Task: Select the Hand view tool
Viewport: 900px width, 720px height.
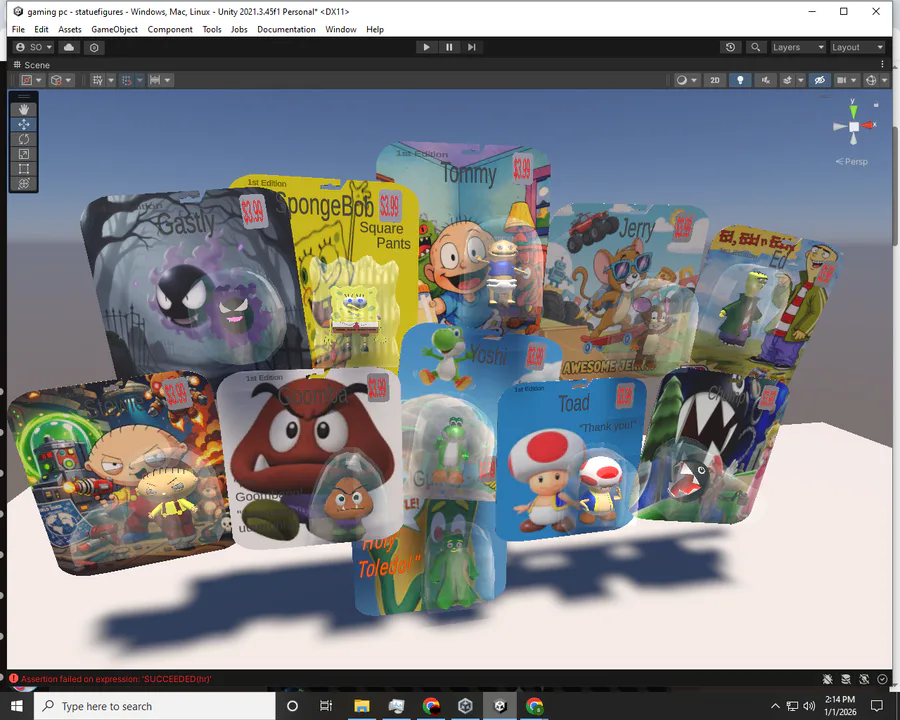Action: coord(24,109)
